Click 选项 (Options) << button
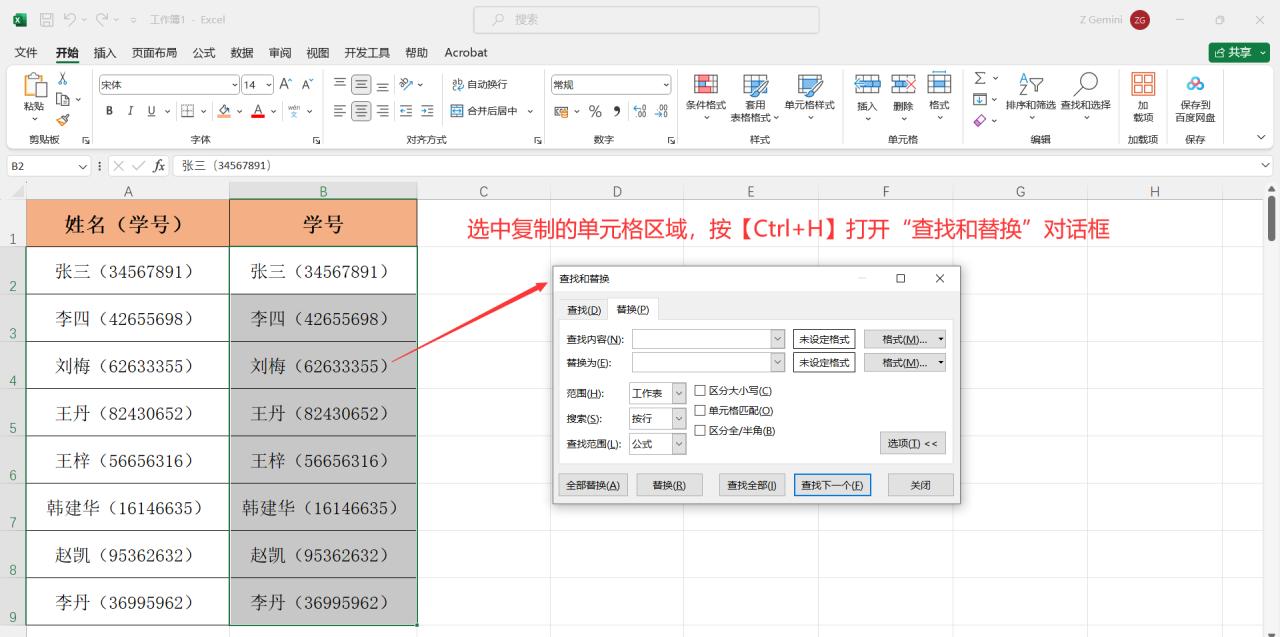The height and width of the screenshot is (637, 1280). point(912,443)
